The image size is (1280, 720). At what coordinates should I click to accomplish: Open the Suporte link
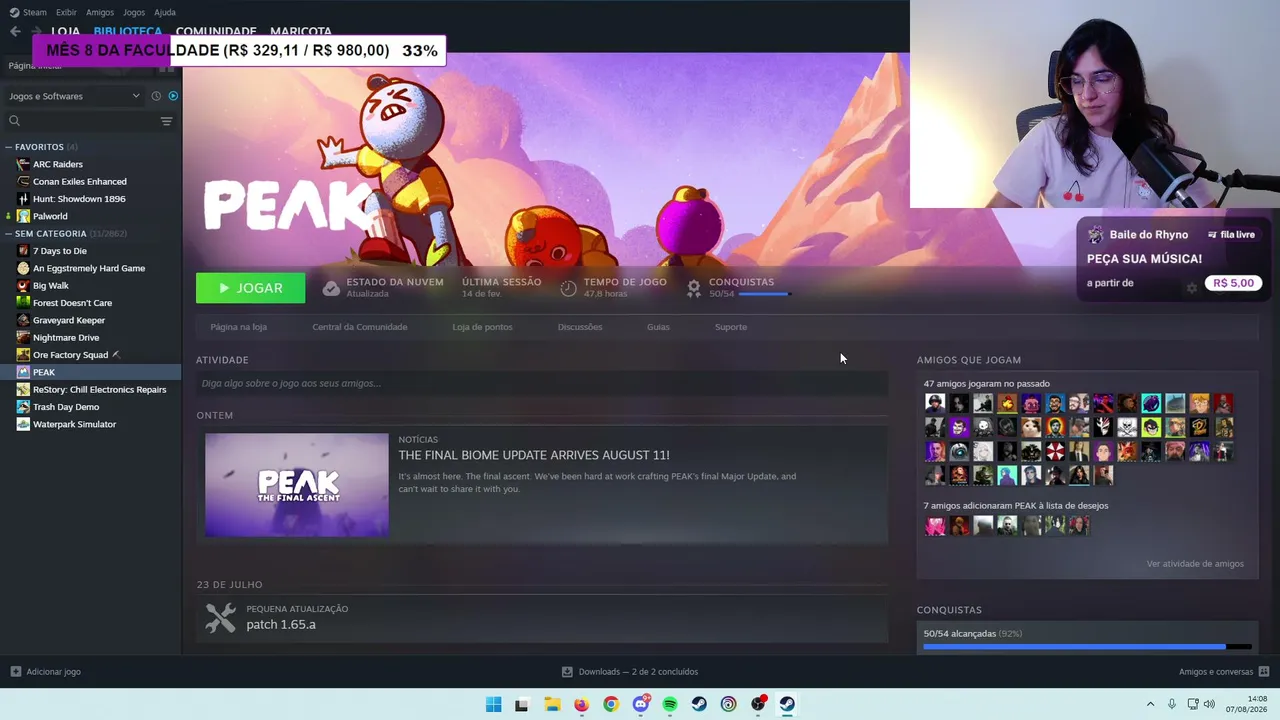(731, 327)
